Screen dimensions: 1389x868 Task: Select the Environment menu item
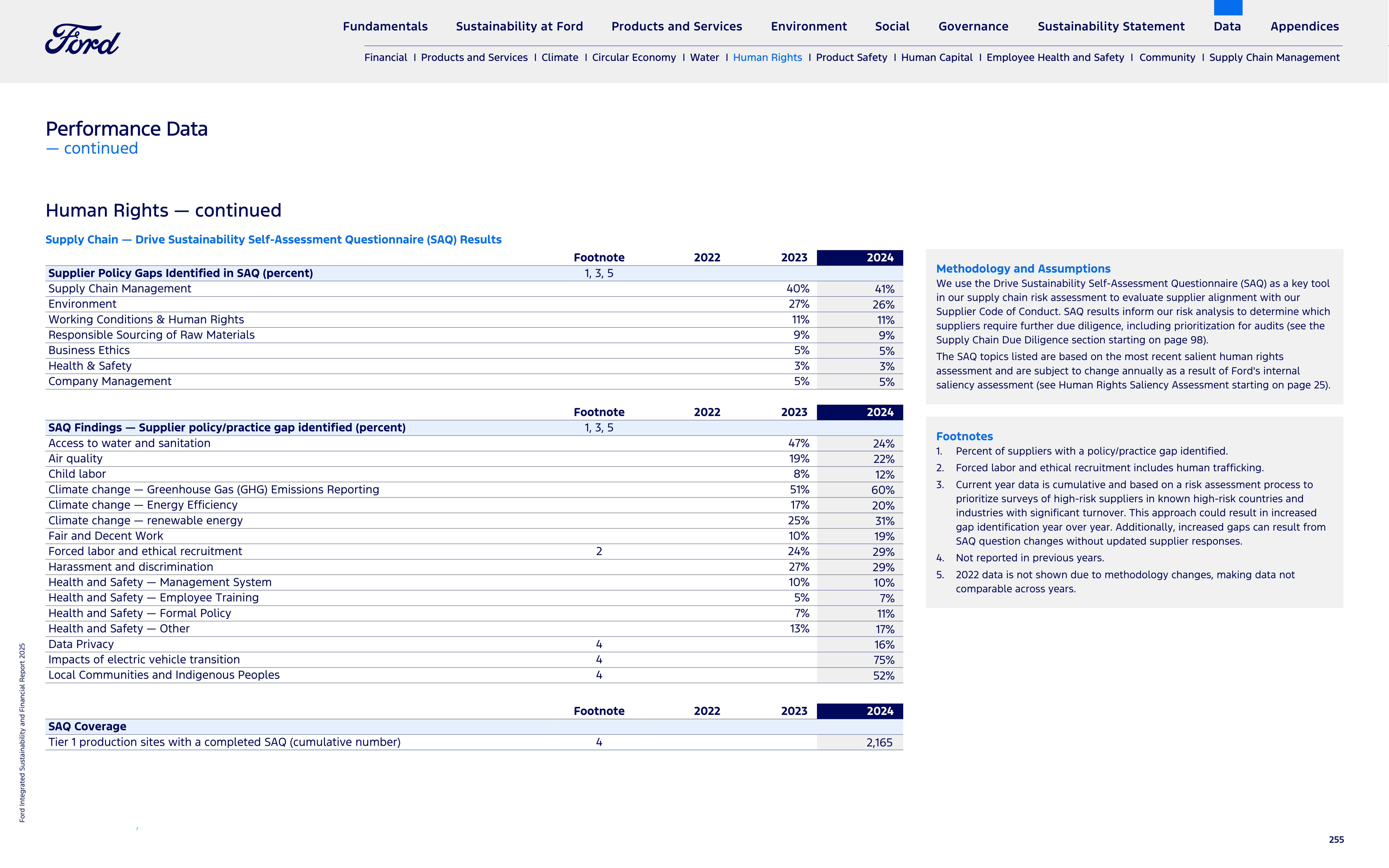pyautogui.click(x=809, y=26)
